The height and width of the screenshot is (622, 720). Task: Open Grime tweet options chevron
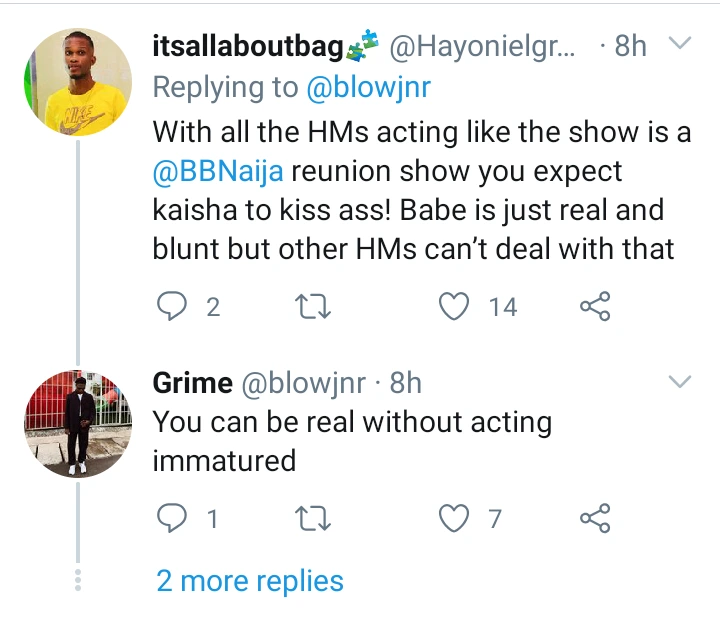click(x=679, y=382)
